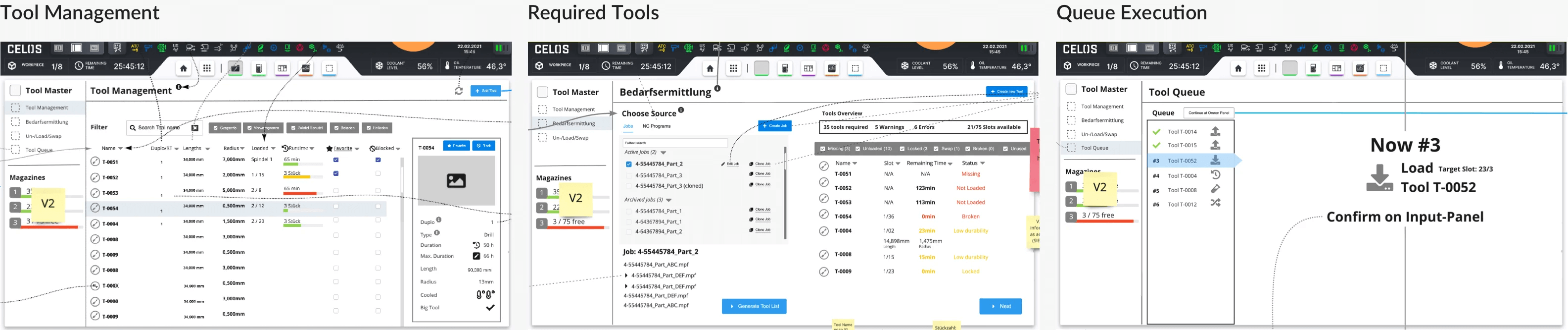1568x330 pixels.
Task: Collapse Archived Jobs (3) section
Action: [x=669, y=200]
